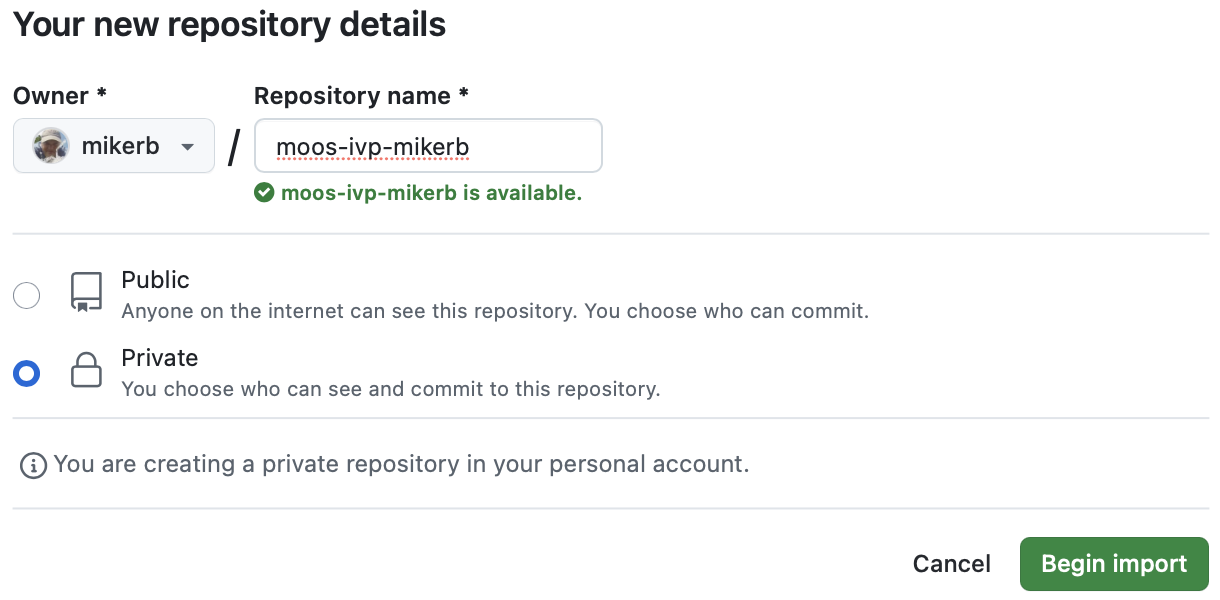
Task: Click the "Owner *" field label
Action: click(60, 96)
